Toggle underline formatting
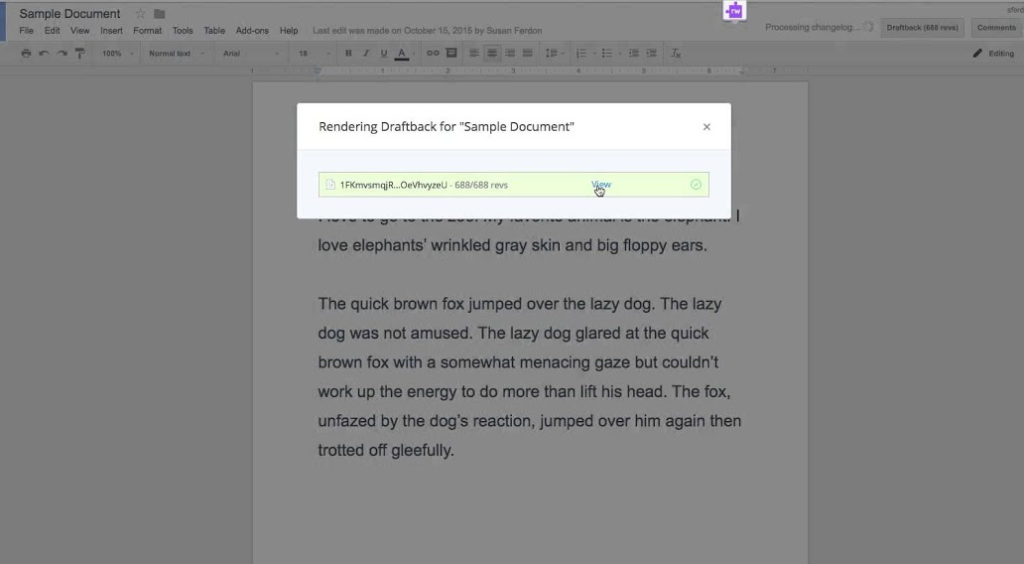1024x564 pixels. 383,53
